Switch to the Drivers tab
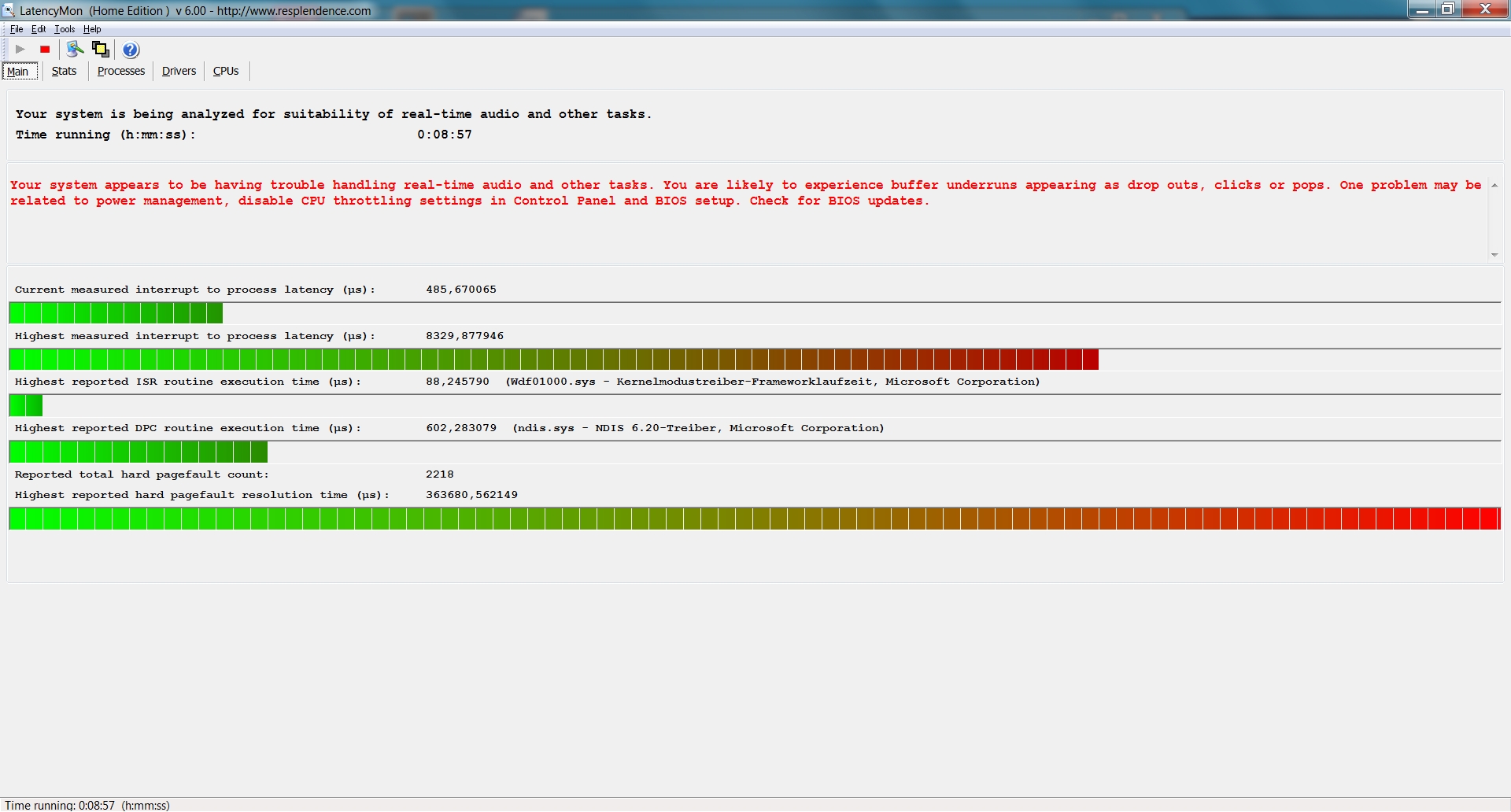Image resolution: width=1511 pixels, height=812 pixels. (179, 71)
